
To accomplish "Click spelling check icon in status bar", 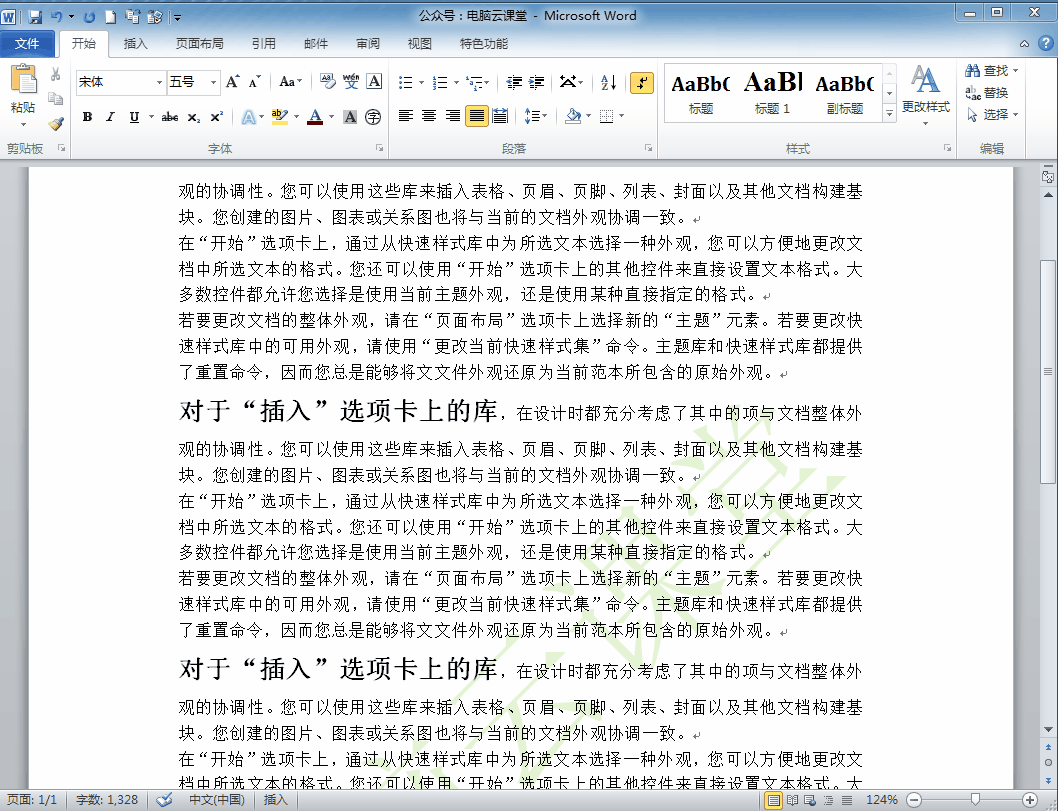I will 164,800.
